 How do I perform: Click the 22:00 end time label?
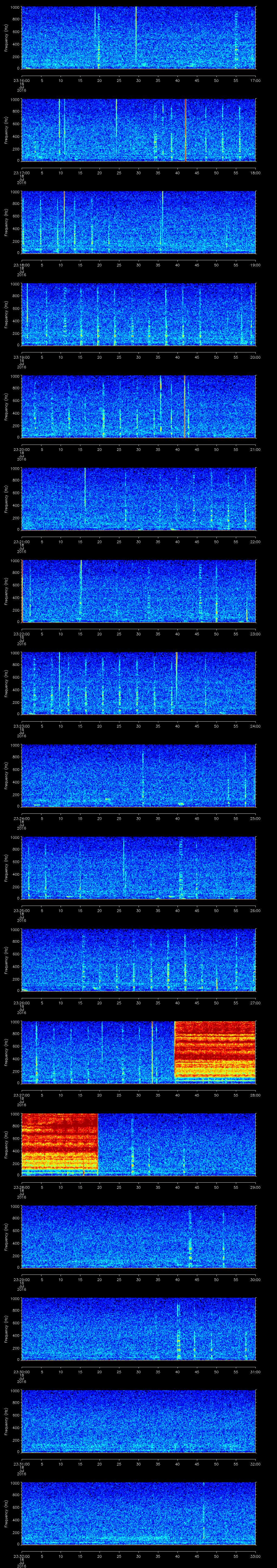click(x=255, y=542)
